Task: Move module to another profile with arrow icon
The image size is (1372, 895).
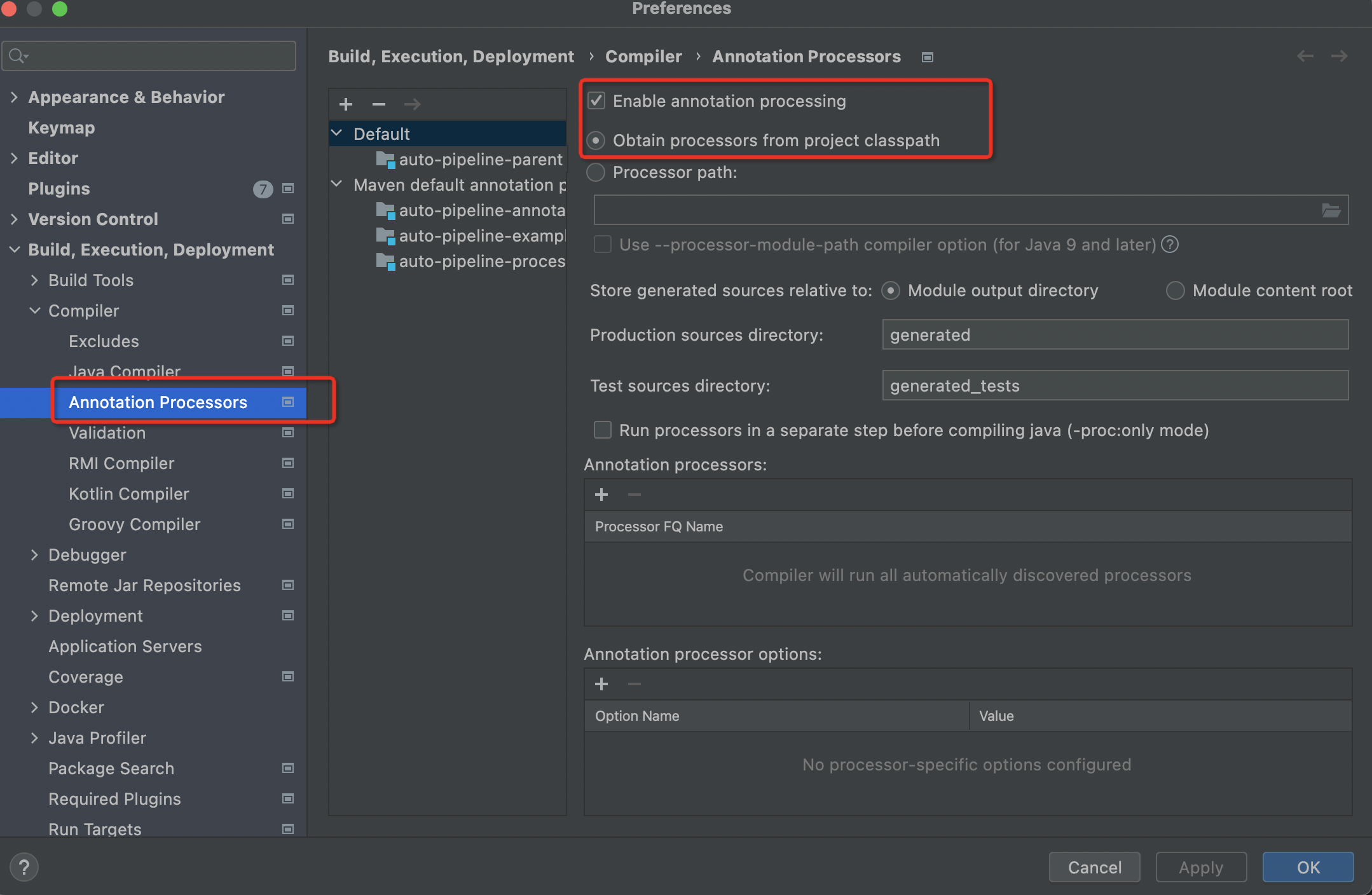Action: pyautogui.click(x=413, y=104)
